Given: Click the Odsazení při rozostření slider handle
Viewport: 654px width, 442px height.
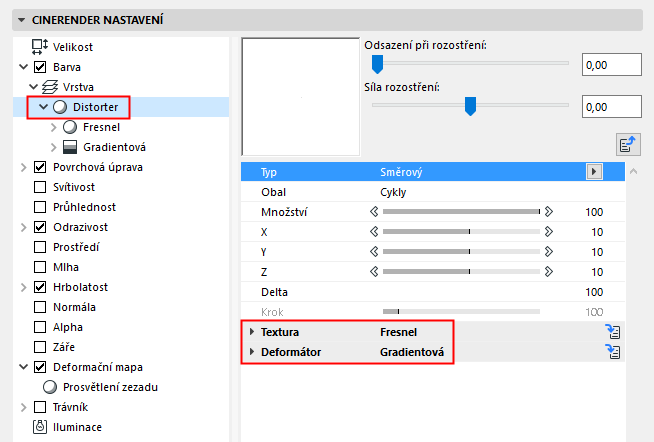Looking at the screenshot, I should coord(377,64).
